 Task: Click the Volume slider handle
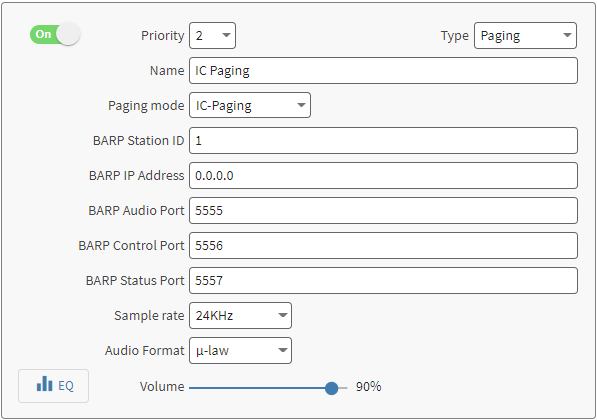click(x=332, y=388)
